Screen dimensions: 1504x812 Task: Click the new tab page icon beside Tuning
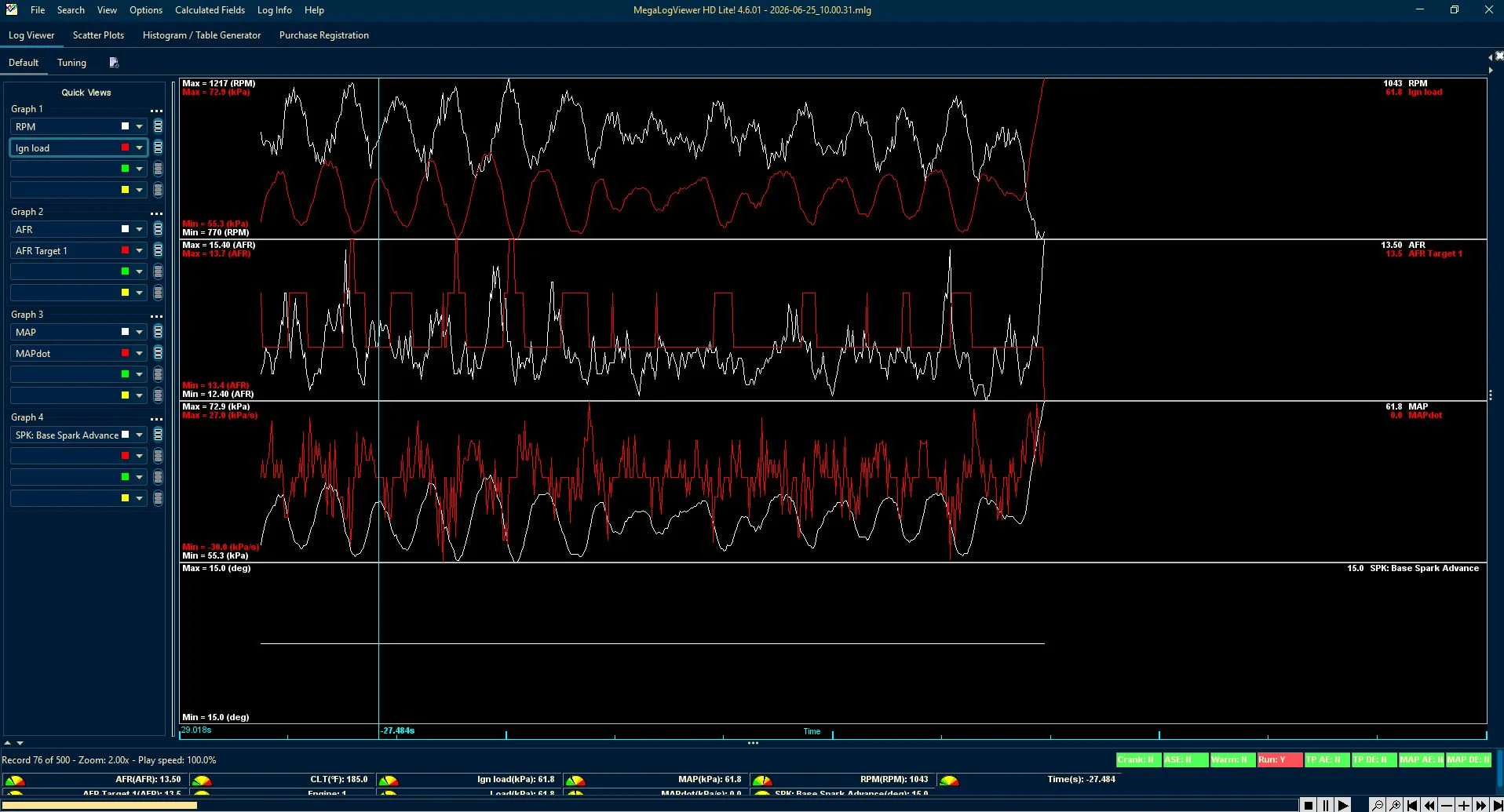point(114,63)
